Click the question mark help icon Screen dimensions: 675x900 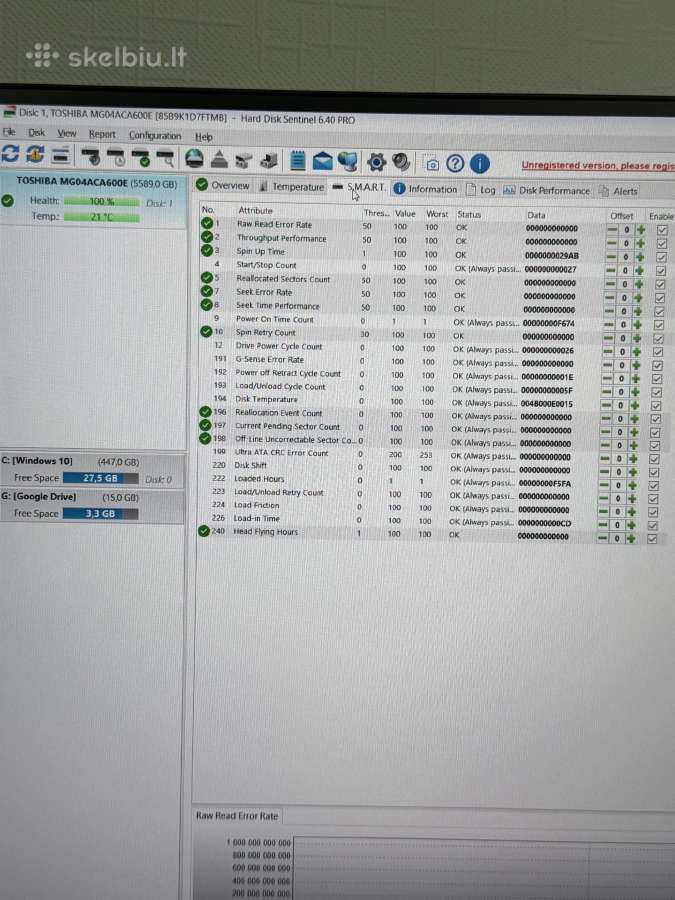455,164
